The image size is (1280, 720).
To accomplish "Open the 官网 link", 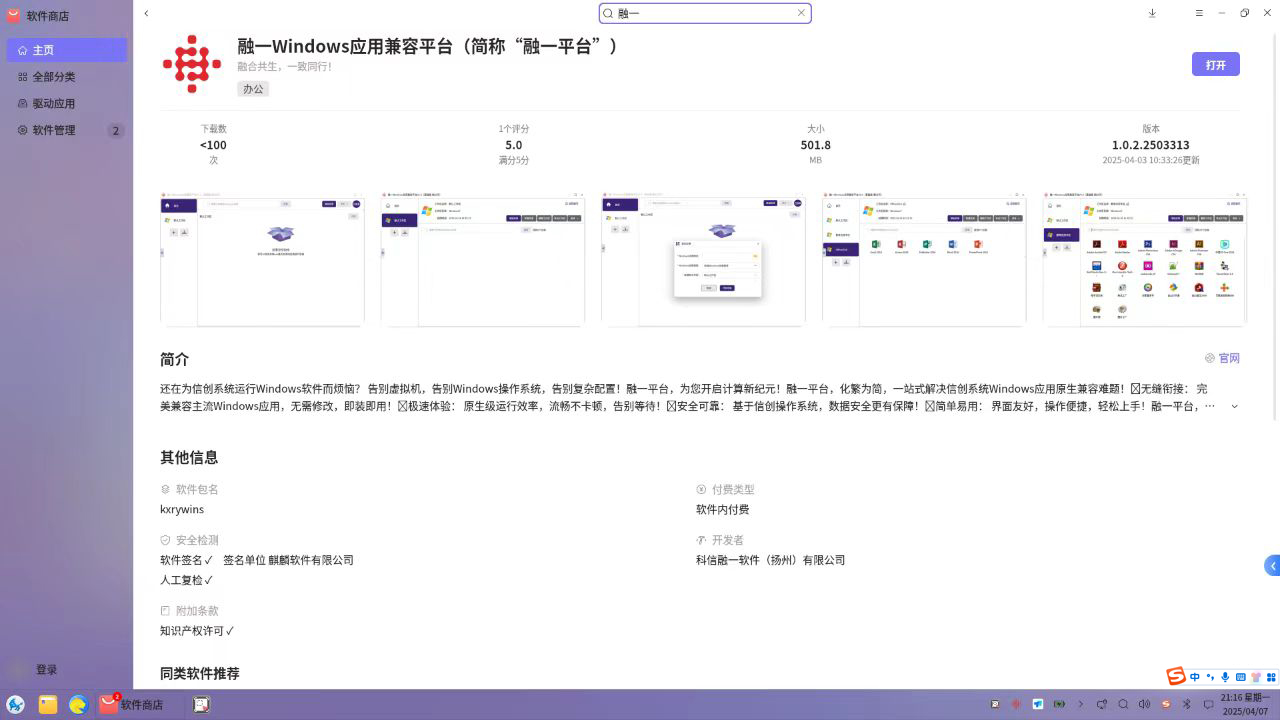I will click(x=1222, y=358).
